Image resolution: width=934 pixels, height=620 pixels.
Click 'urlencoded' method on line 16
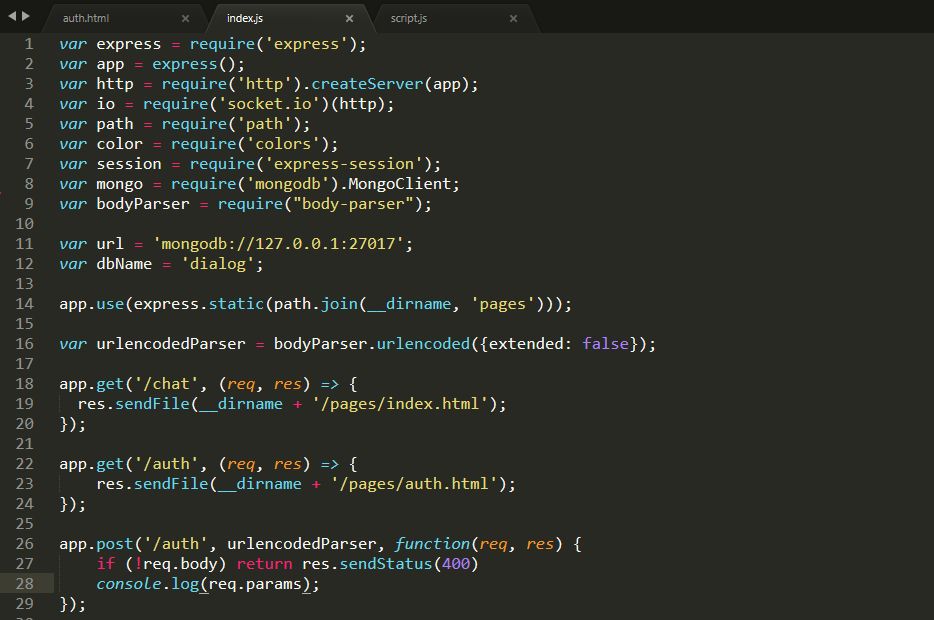423,344
